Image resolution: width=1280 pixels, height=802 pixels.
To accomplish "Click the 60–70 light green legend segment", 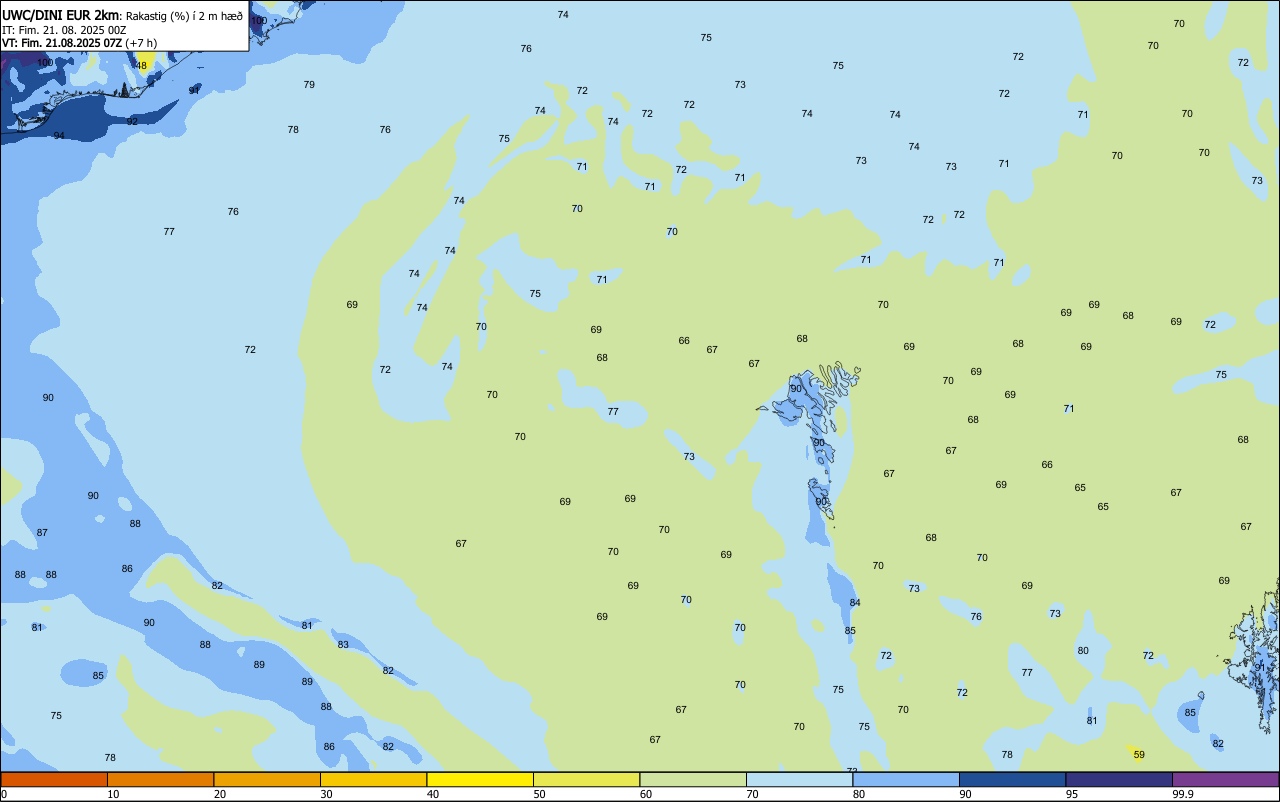I will tap(693, 779).
